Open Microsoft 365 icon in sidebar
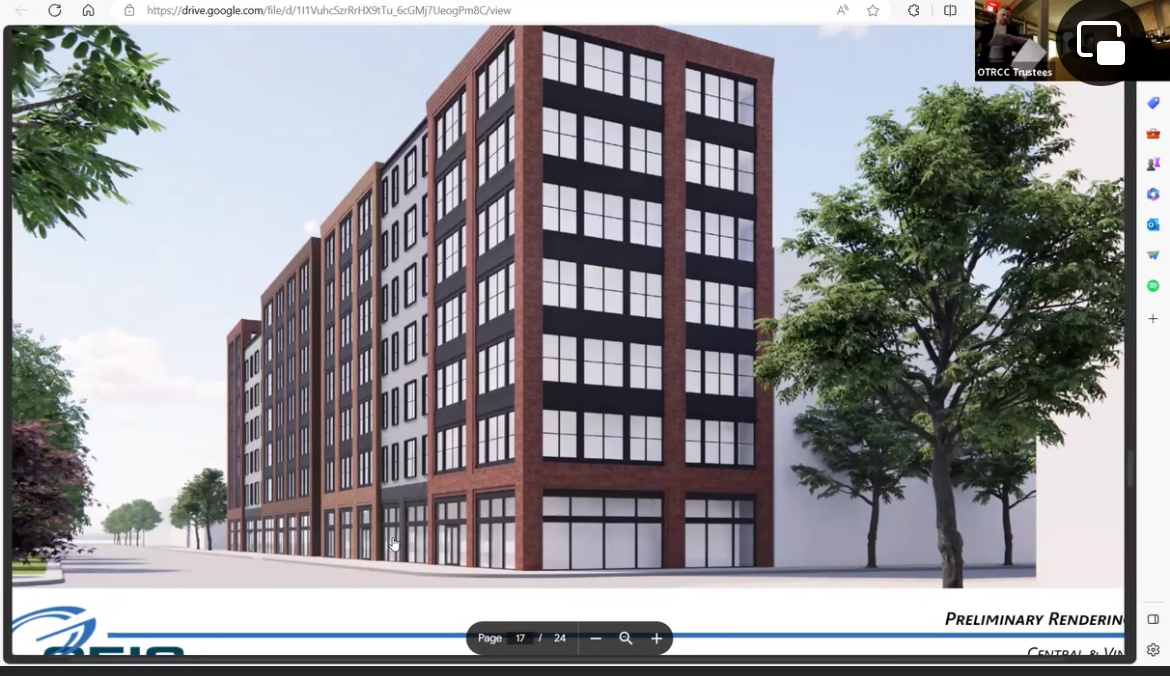 [1153, 194]
